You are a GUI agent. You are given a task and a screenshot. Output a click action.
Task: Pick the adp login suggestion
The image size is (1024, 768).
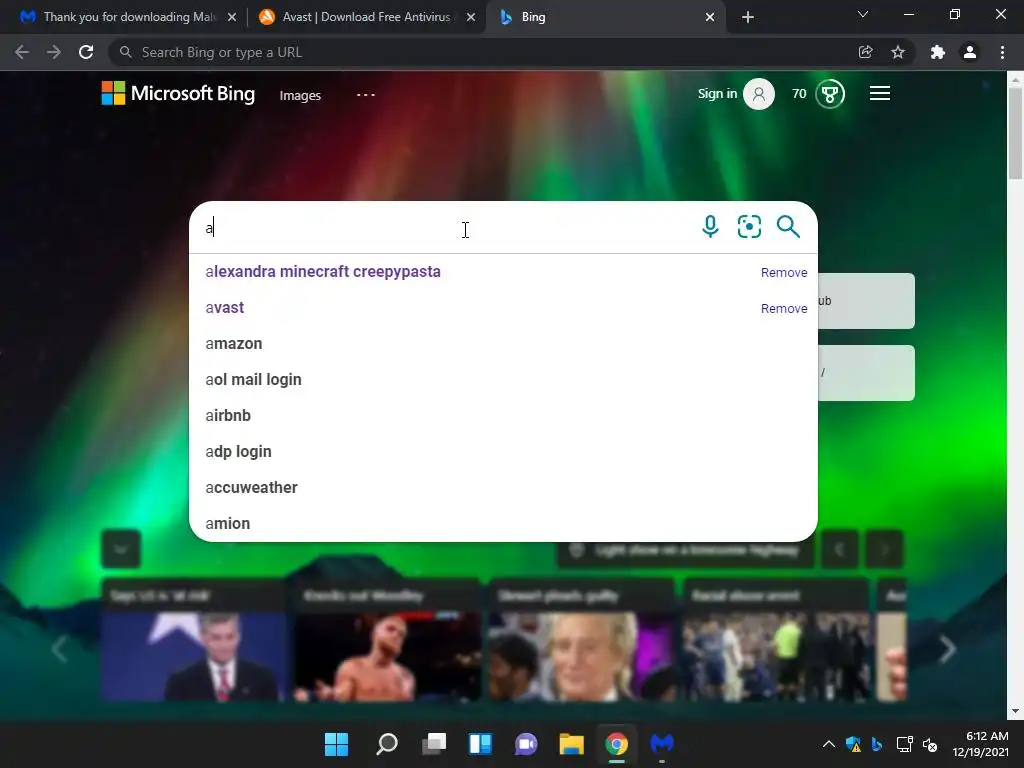coord(503,451)
